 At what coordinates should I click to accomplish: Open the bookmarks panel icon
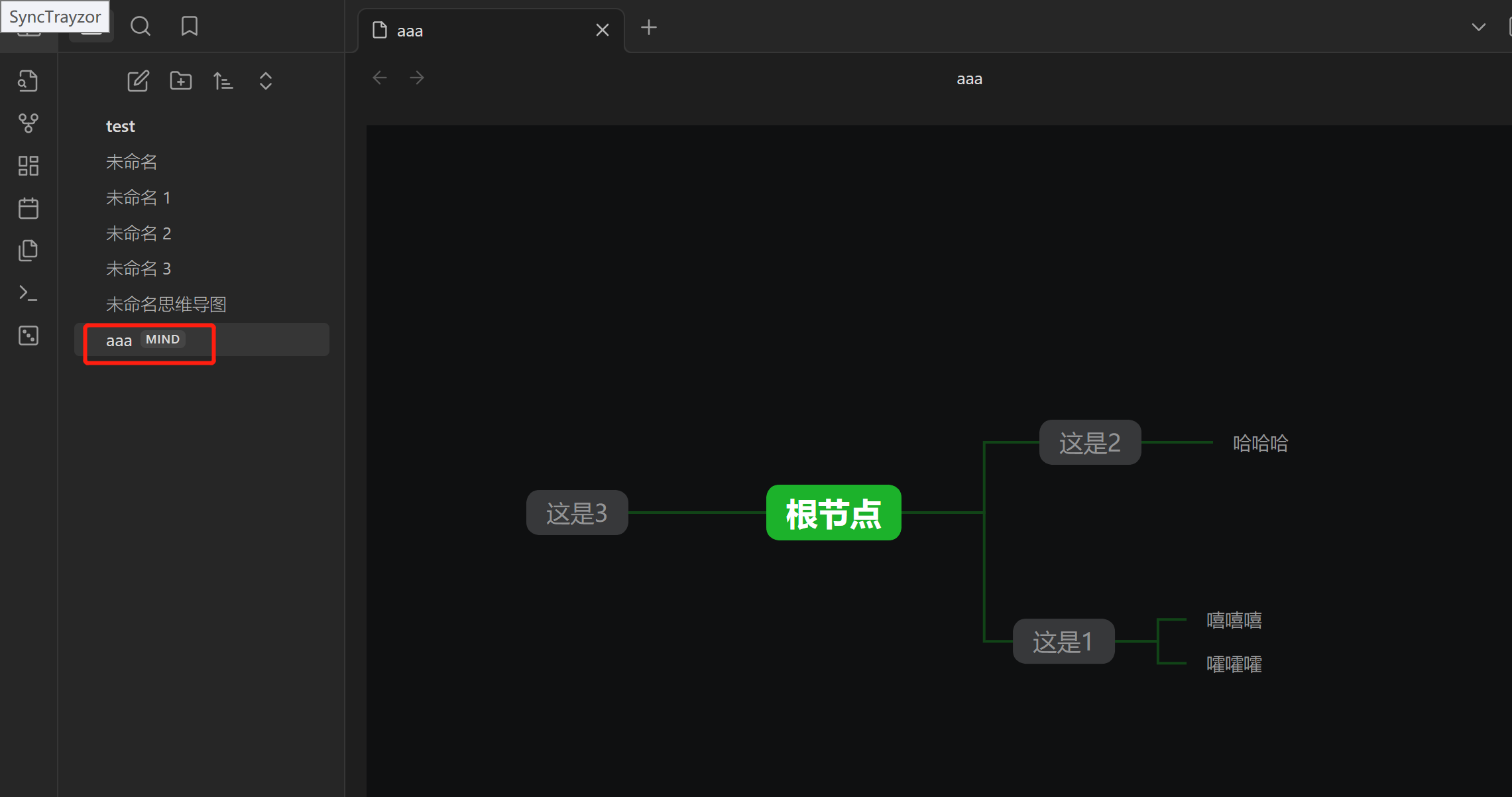pyautogui.click(x=190, y=27)
